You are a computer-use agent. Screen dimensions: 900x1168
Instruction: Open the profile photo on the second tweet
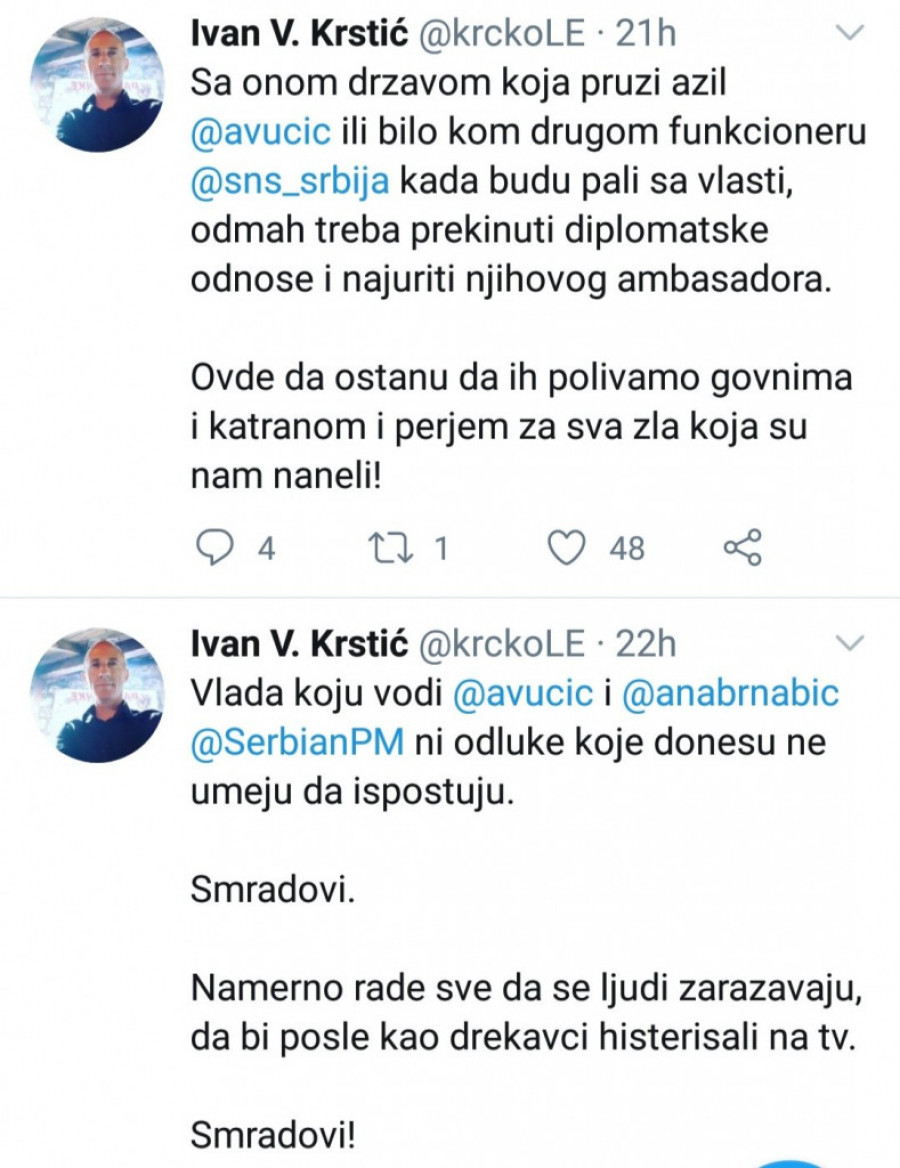point(98,696)
